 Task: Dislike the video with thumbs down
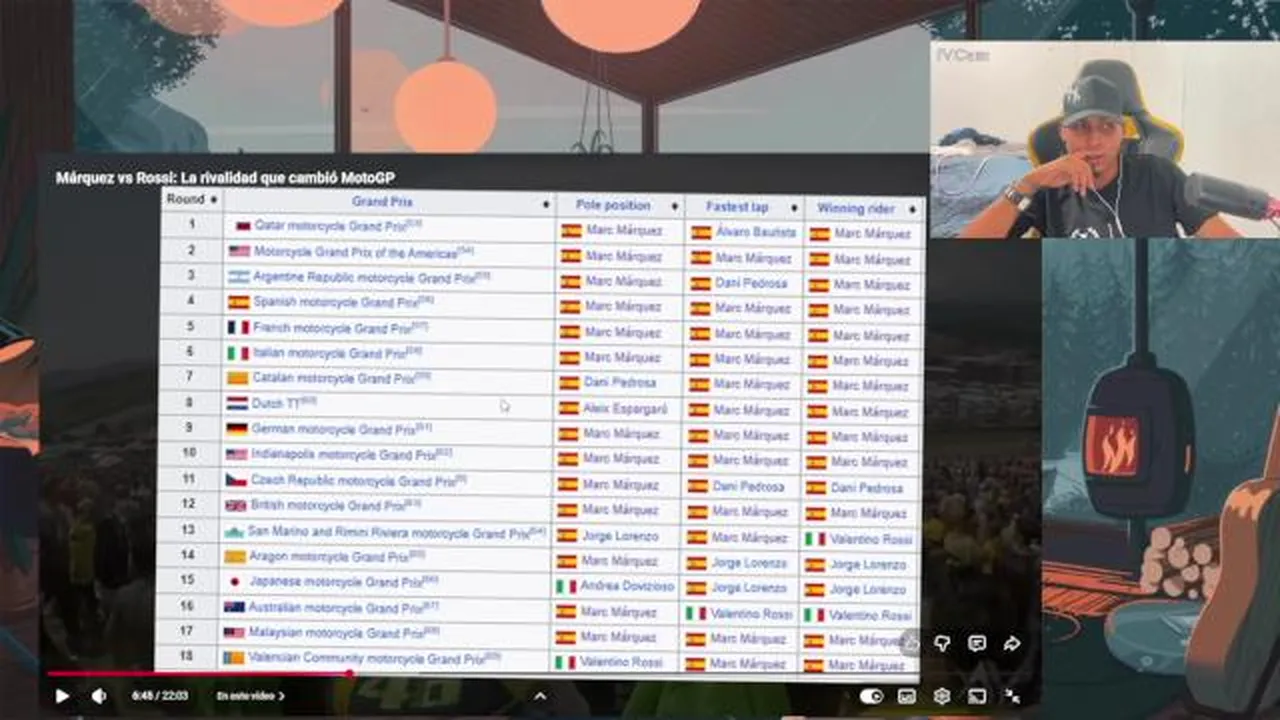click(x=942, y=644)
